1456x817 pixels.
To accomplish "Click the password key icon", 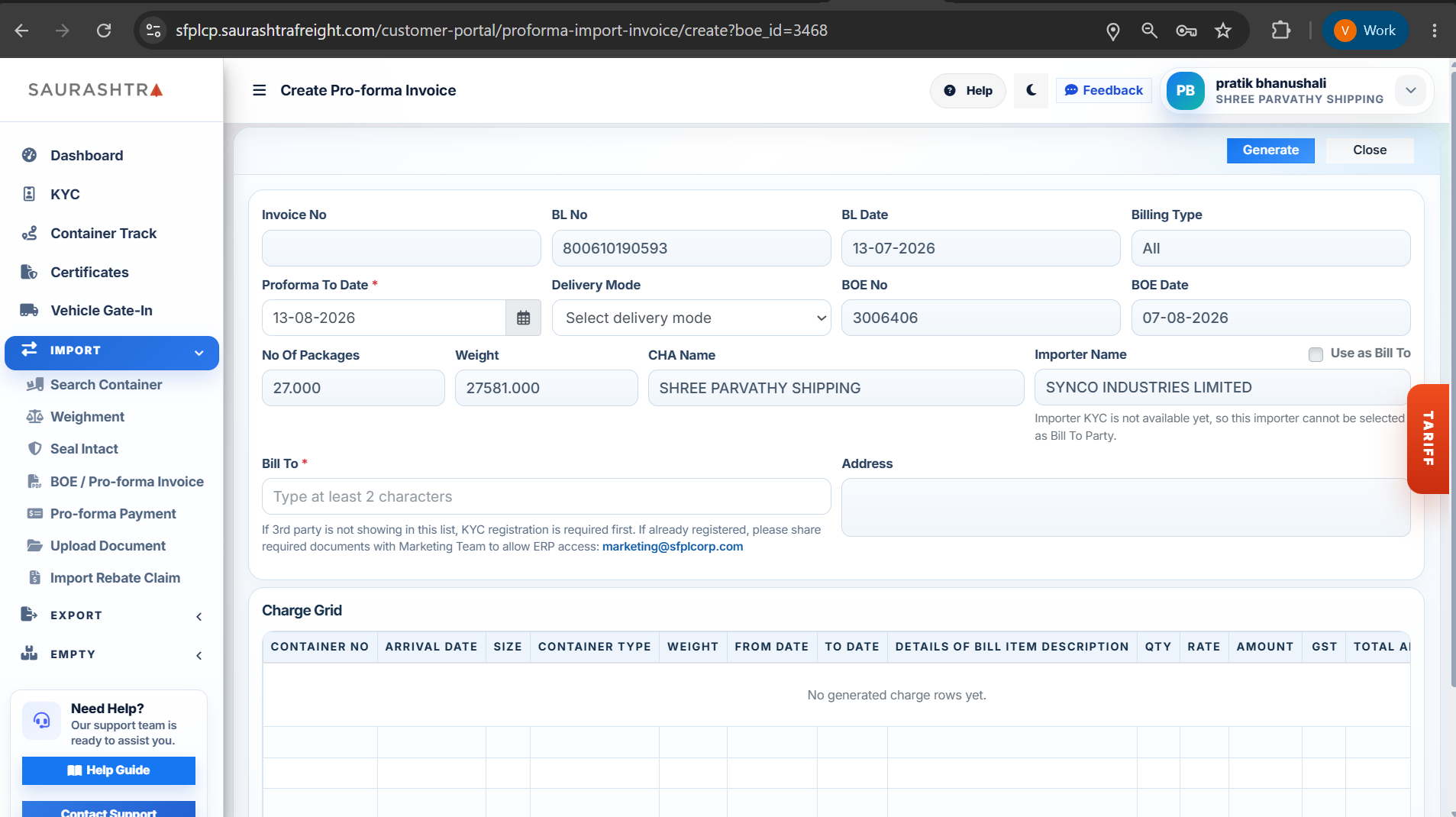I will (x=1186, y=31).
